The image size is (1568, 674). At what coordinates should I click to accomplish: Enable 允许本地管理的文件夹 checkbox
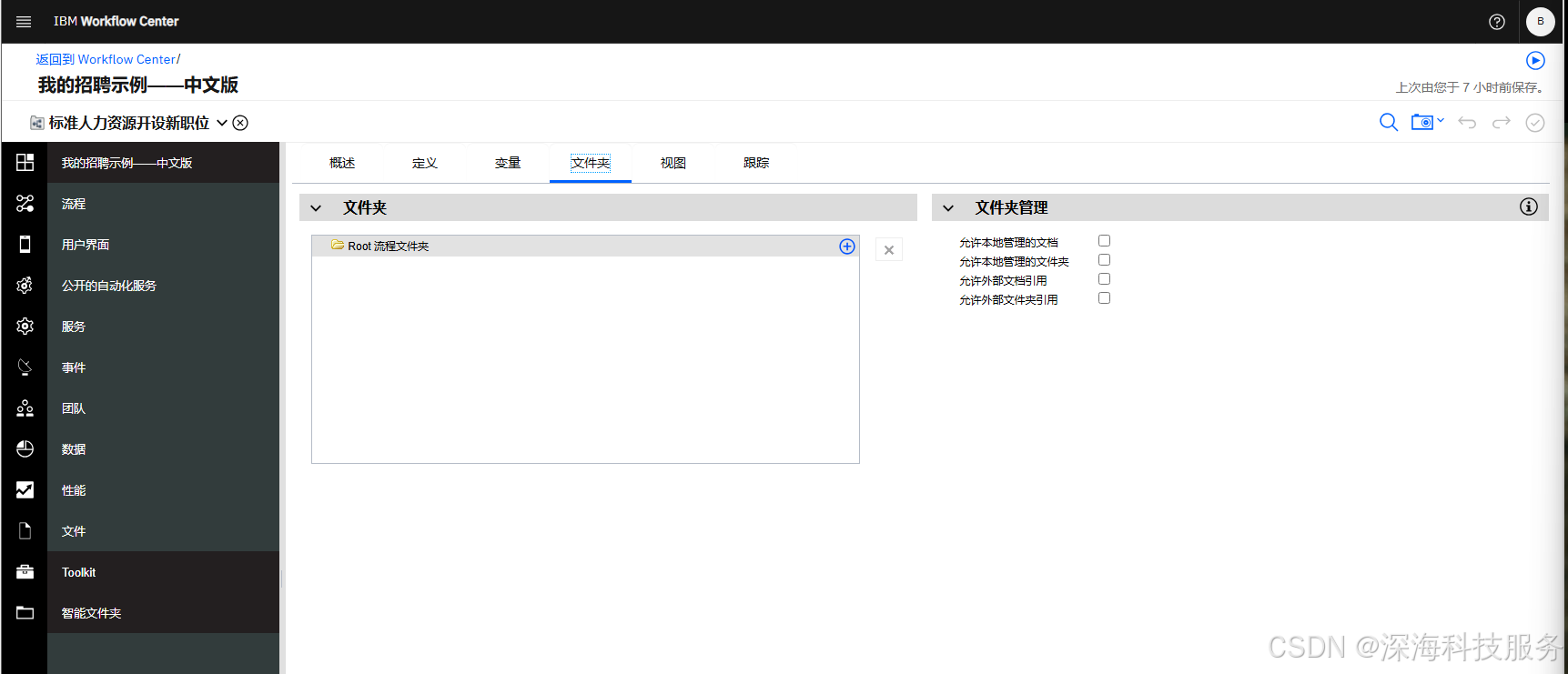[1104, 260]
